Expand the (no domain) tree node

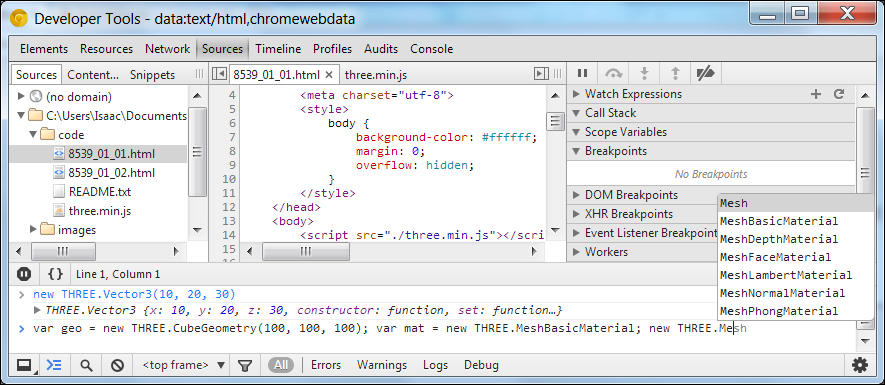[x=21, y=97]
